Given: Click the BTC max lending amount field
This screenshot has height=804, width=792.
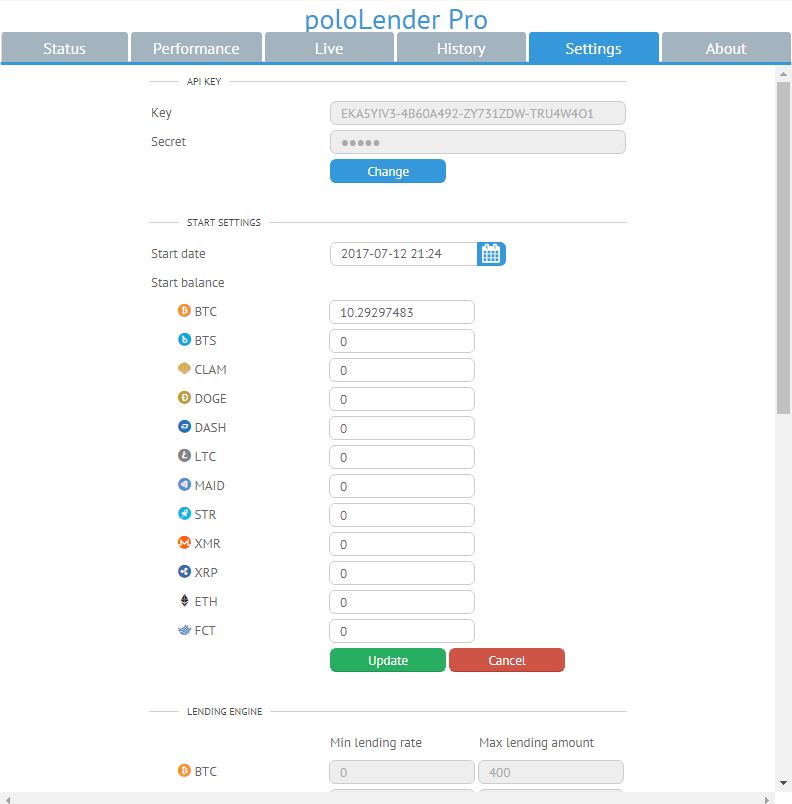Looking at the screenshot, I should [x=551, y=772].
